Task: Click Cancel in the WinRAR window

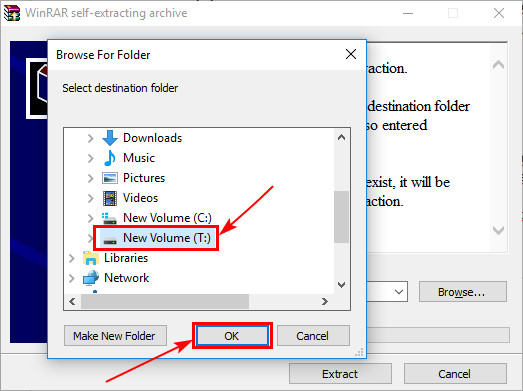Action: click(455, 374)
